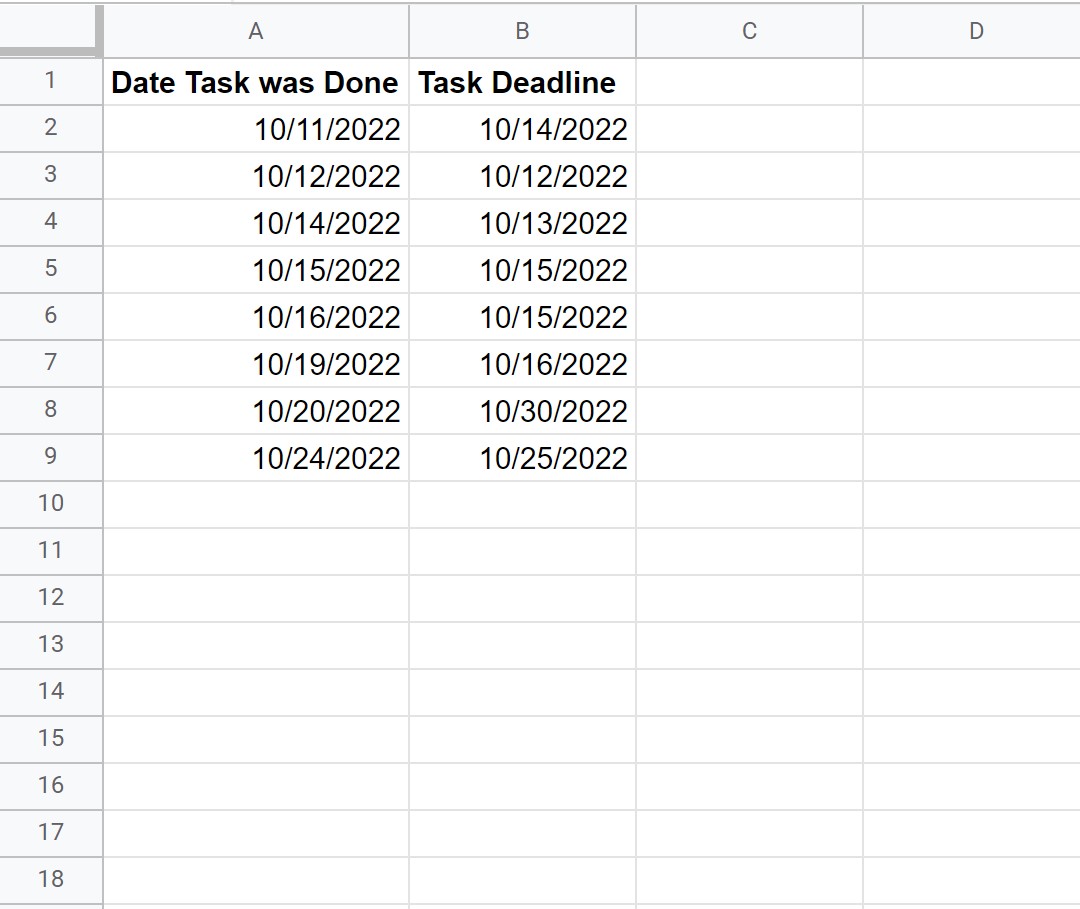Select cell A4 containing 10/14/2022
The image size is (1080, 909).
click(x=256, y=223)
